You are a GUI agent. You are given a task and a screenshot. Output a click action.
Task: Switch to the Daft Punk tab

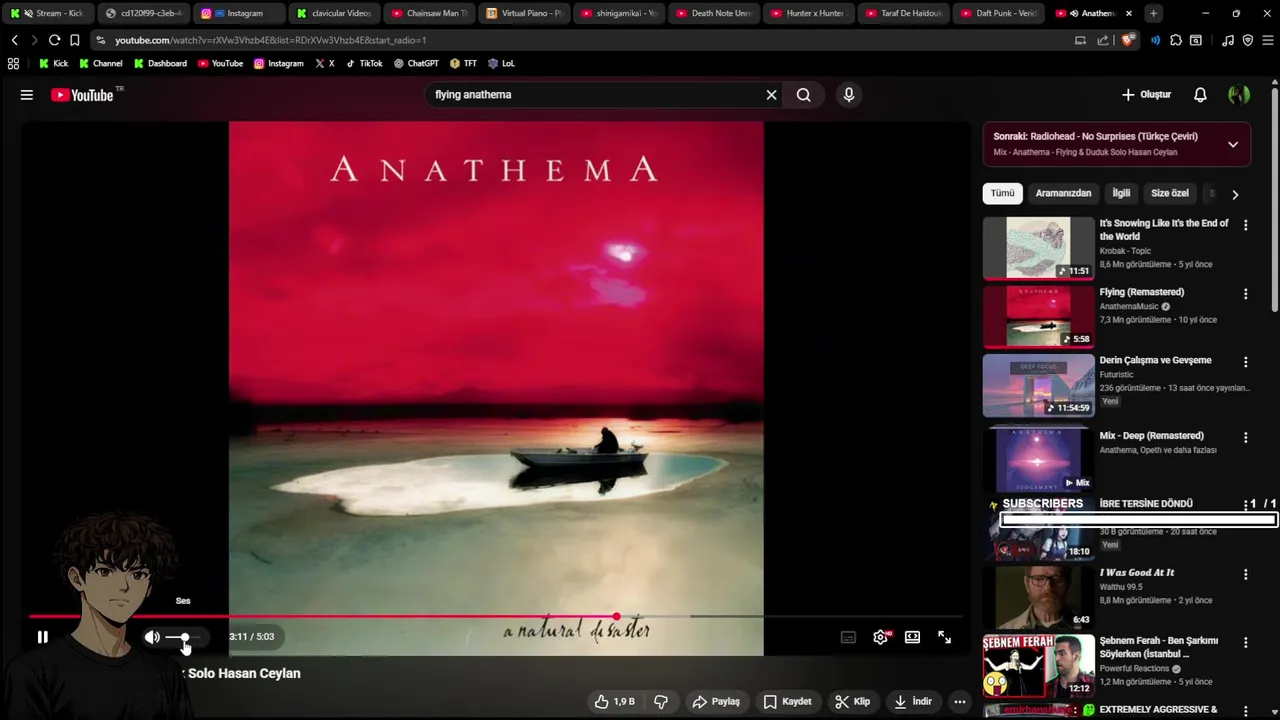click(x=999, y=13)
